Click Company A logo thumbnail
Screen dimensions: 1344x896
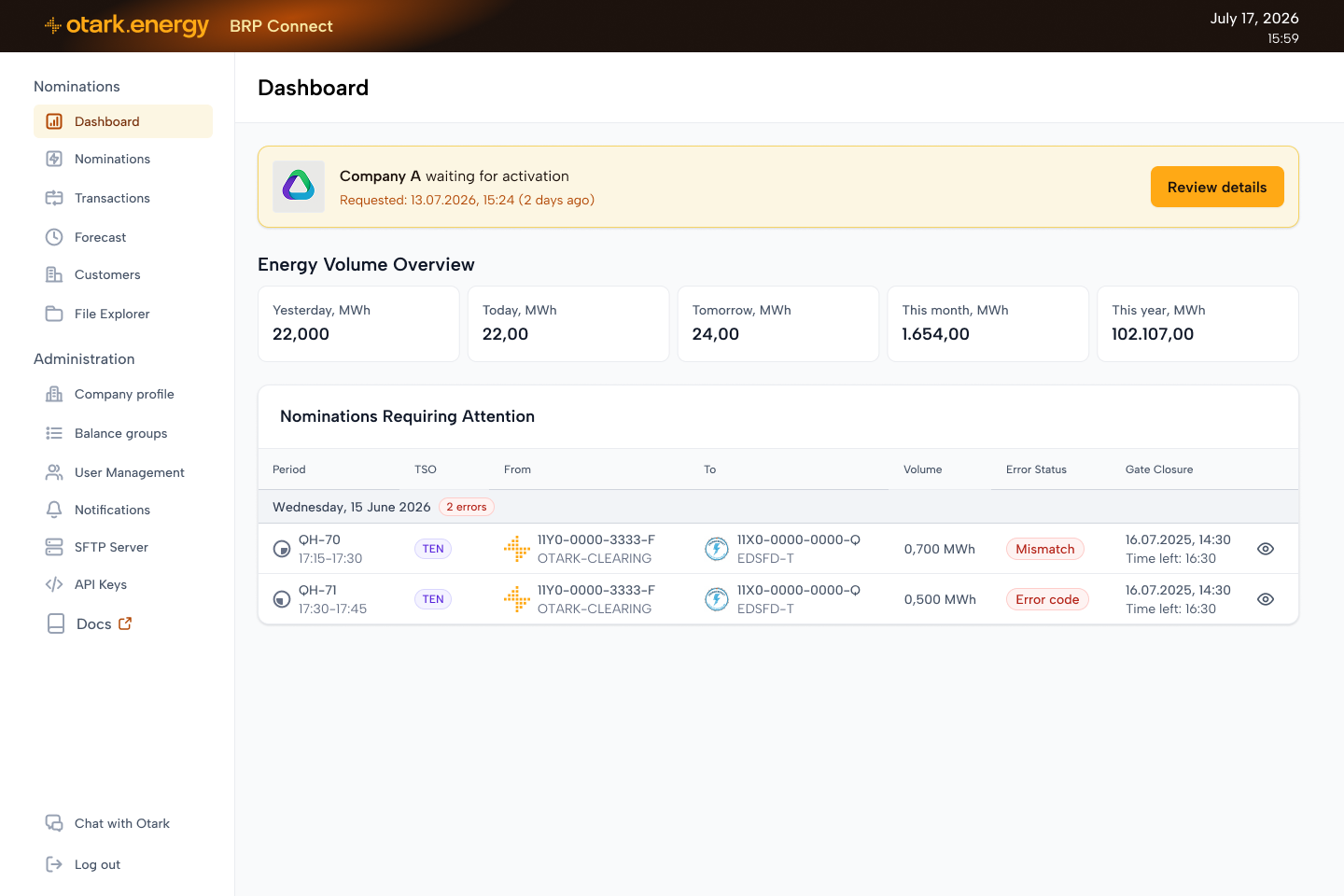tap(299, 187)
